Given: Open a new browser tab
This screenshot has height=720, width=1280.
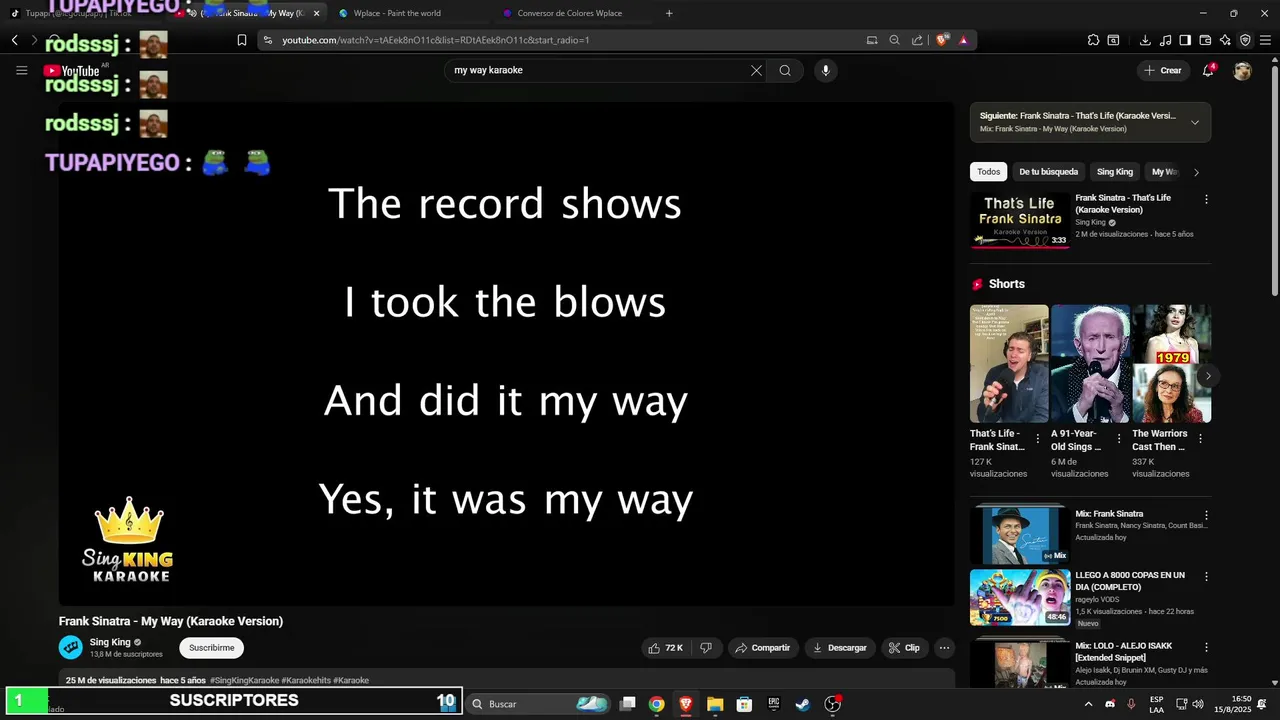Looking at the screenshot, I should coord(669,13).
